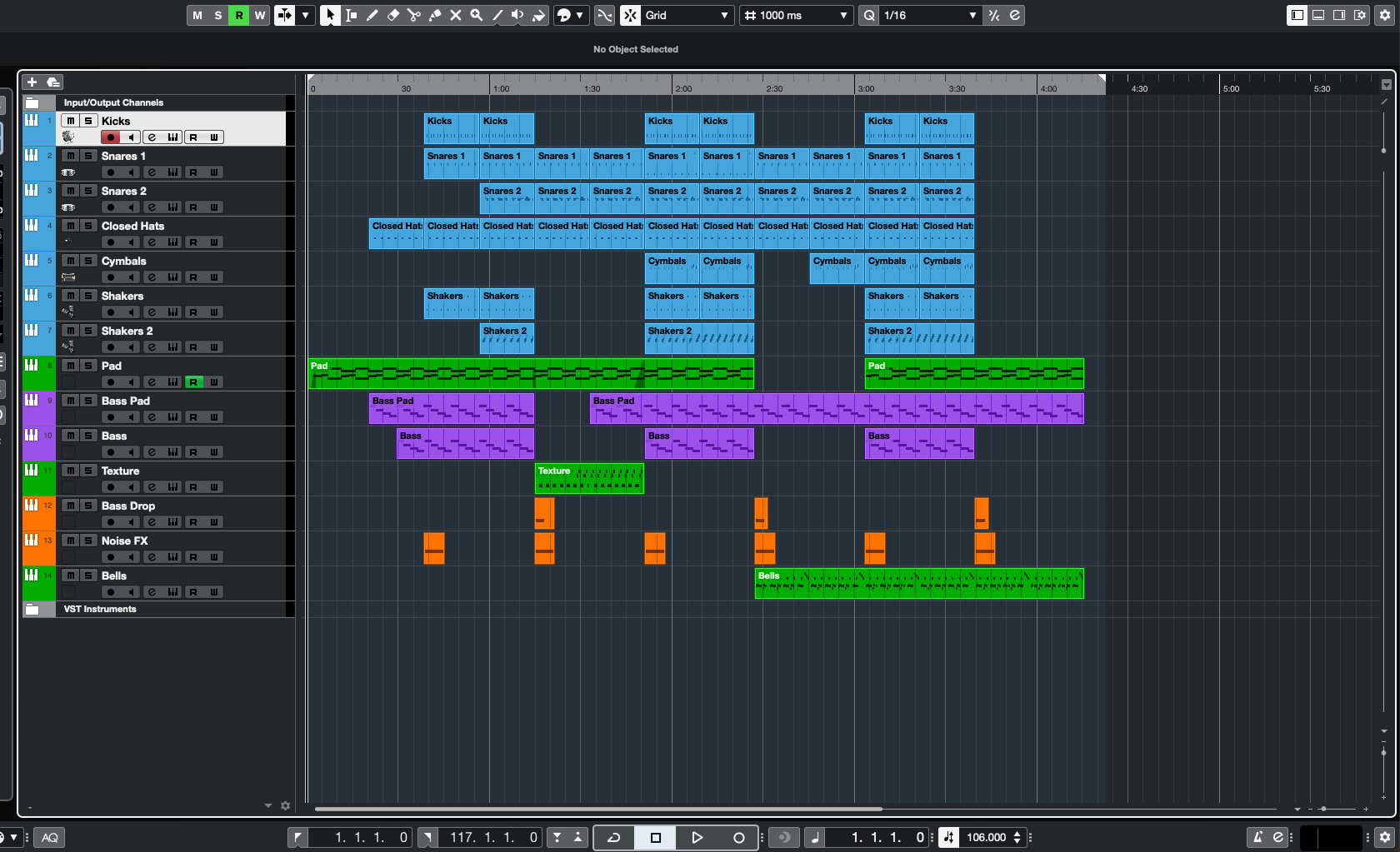Toggle Auto-Scroll button in toolbar
The image size is (1400, 852).
point(285,15)
